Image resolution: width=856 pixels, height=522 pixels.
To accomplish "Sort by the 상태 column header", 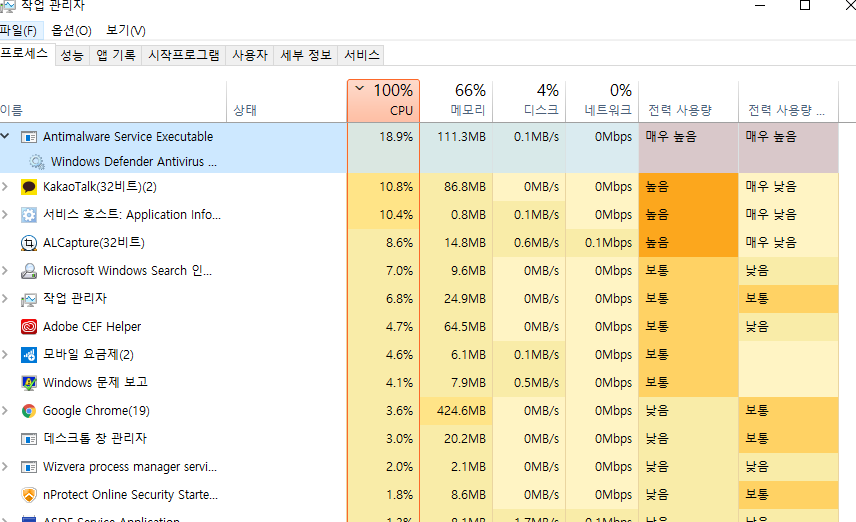I will coord(287,101).
